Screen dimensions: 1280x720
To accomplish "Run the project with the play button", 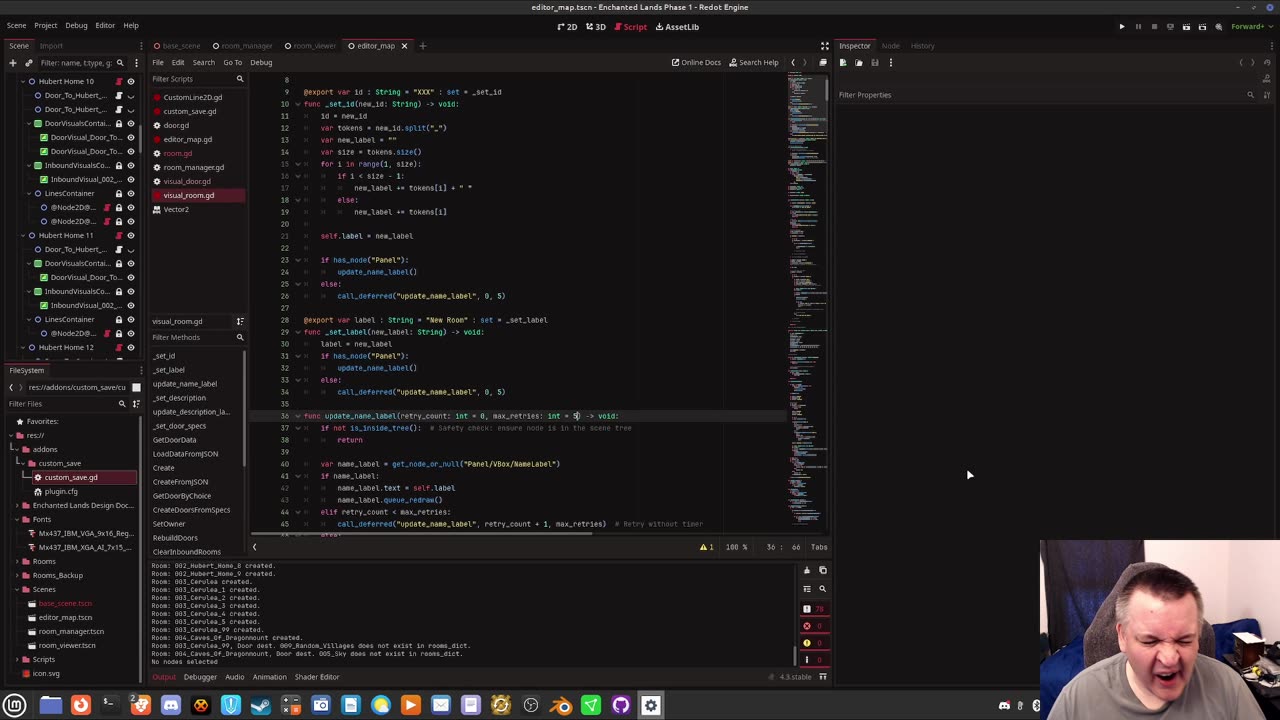I will tap(1122, 27).
